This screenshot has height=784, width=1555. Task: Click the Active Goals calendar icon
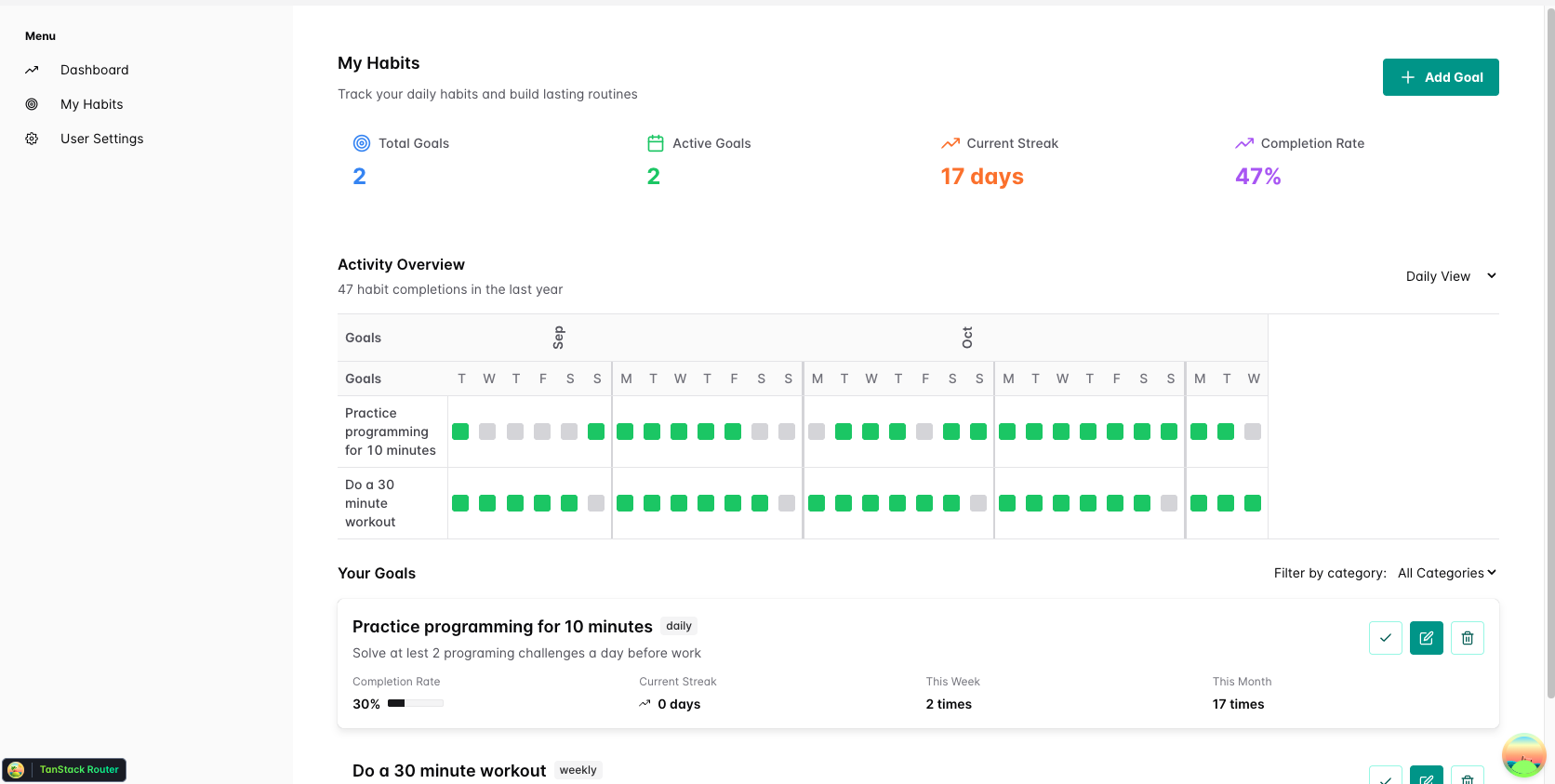(x=656, y=143)
